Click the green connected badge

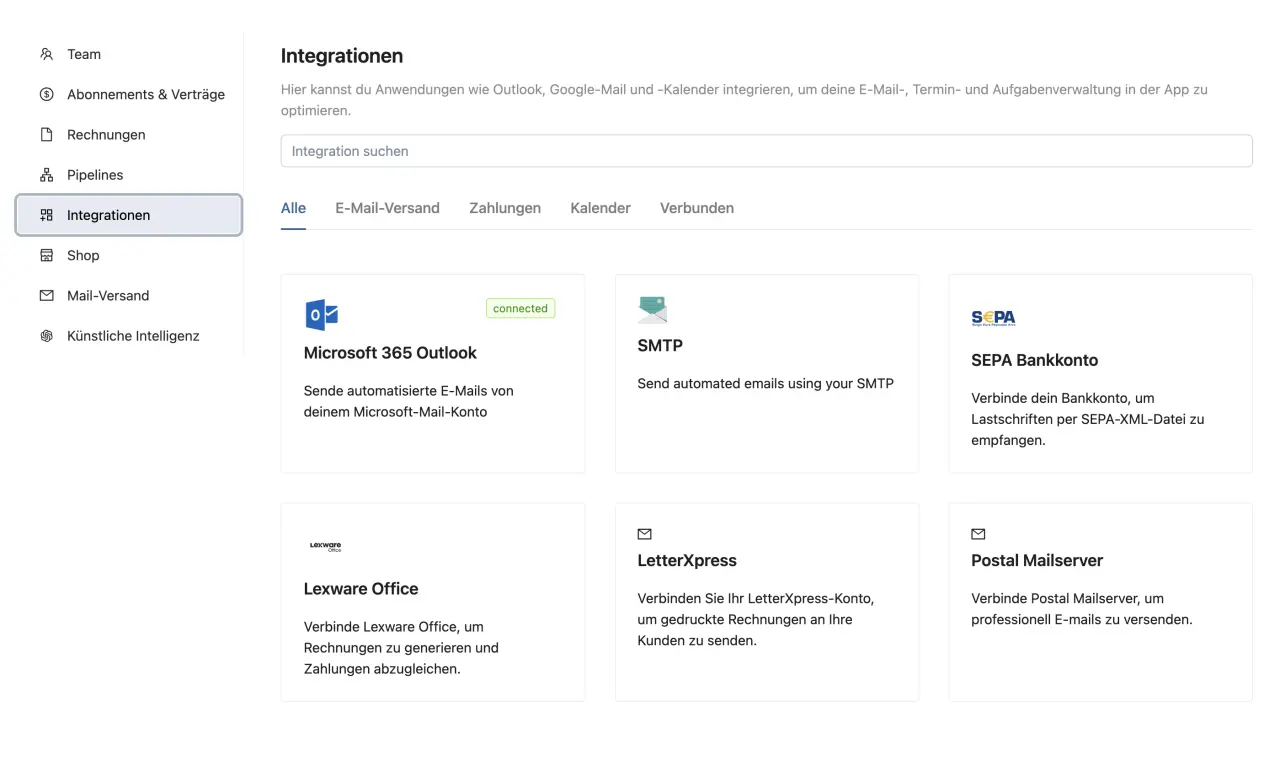pyautogui.click(x=520, y=309)
